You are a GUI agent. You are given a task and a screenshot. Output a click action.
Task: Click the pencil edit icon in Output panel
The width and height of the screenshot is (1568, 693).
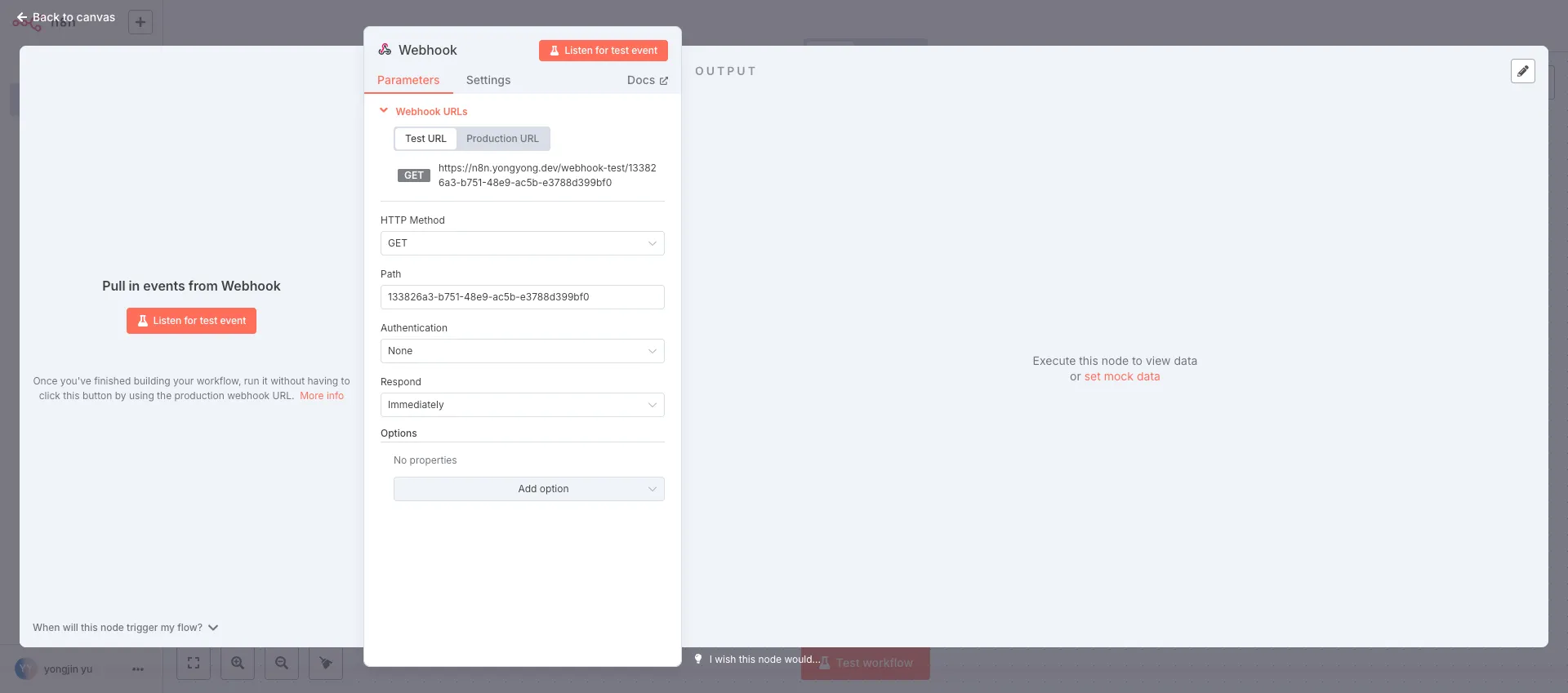pos(1522,71)
